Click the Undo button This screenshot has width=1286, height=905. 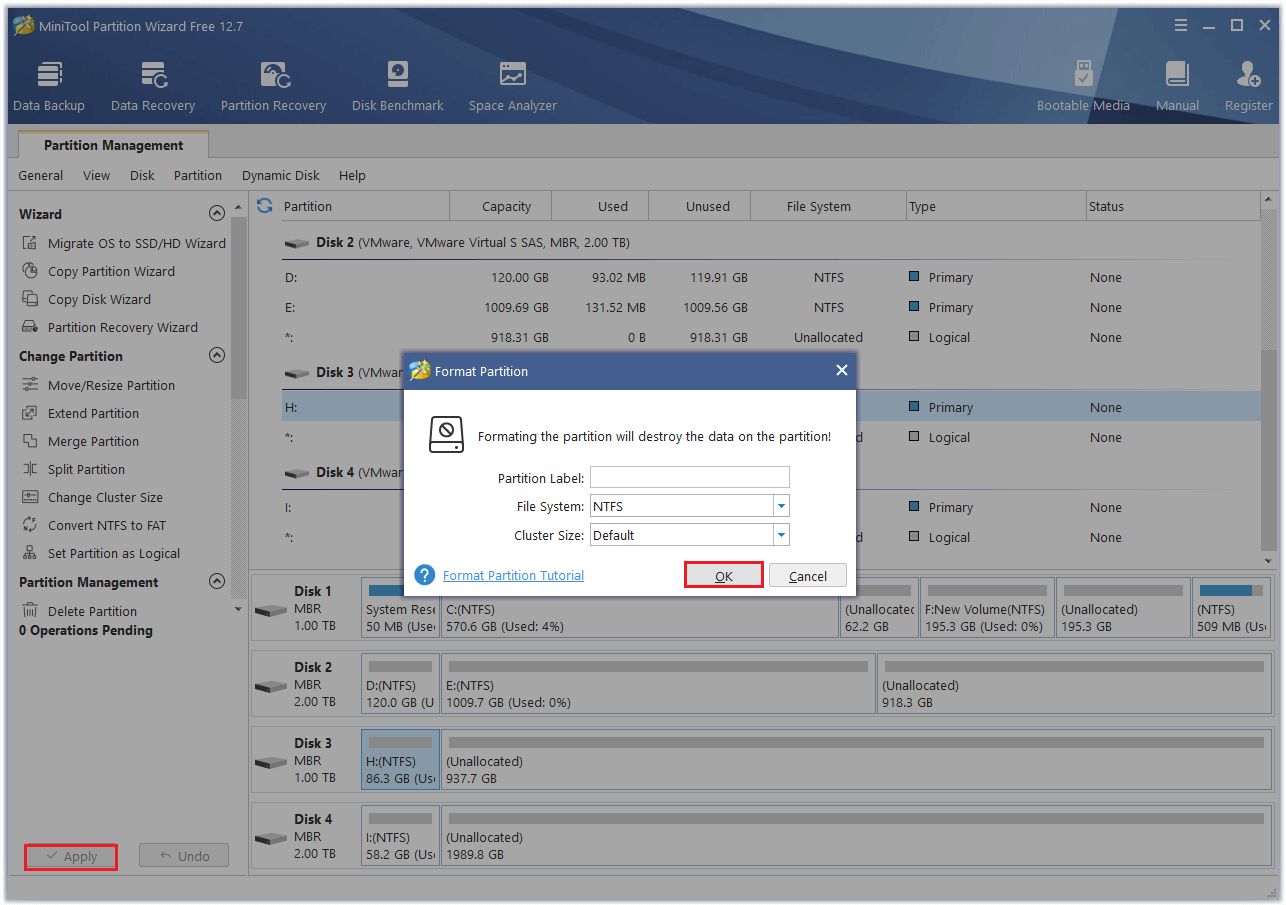(184, 856)
